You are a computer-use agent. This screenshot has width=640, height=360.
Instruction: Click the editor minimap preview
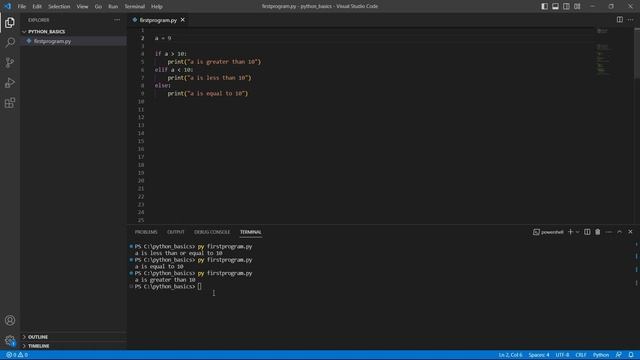(x=603, y=53)
